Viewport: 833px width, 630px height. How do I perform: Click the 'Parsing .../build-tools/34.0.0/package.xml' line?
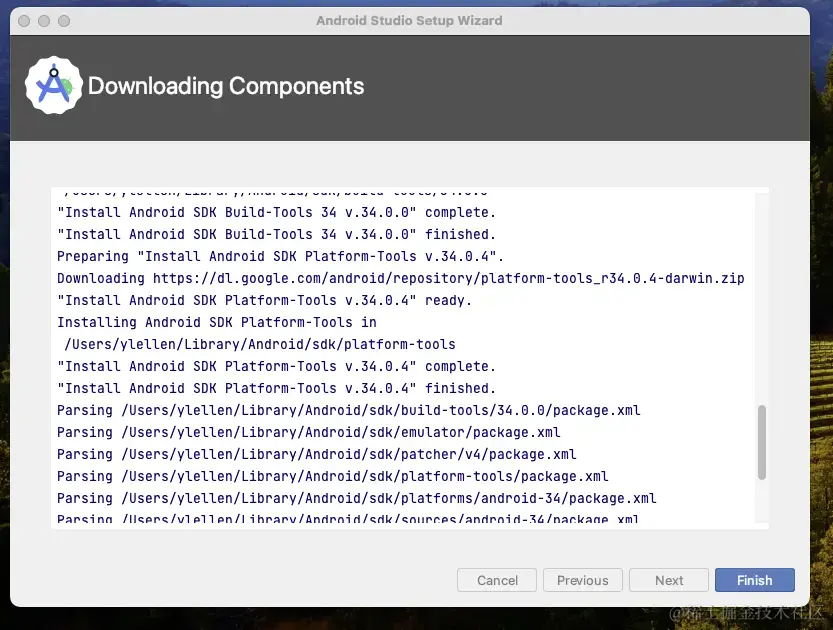click(348, 411)
